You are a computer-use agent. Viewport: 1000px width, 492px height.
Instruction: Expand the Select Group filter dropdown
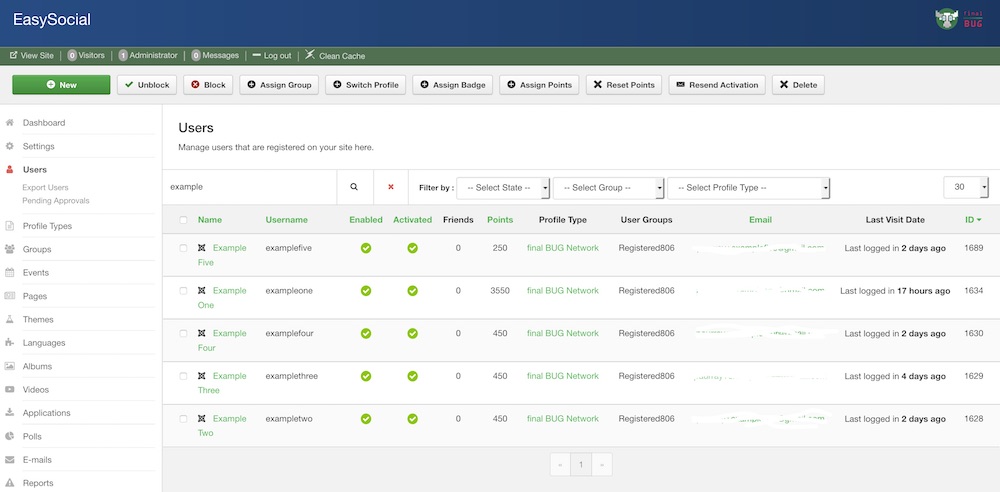pos(608,188)
